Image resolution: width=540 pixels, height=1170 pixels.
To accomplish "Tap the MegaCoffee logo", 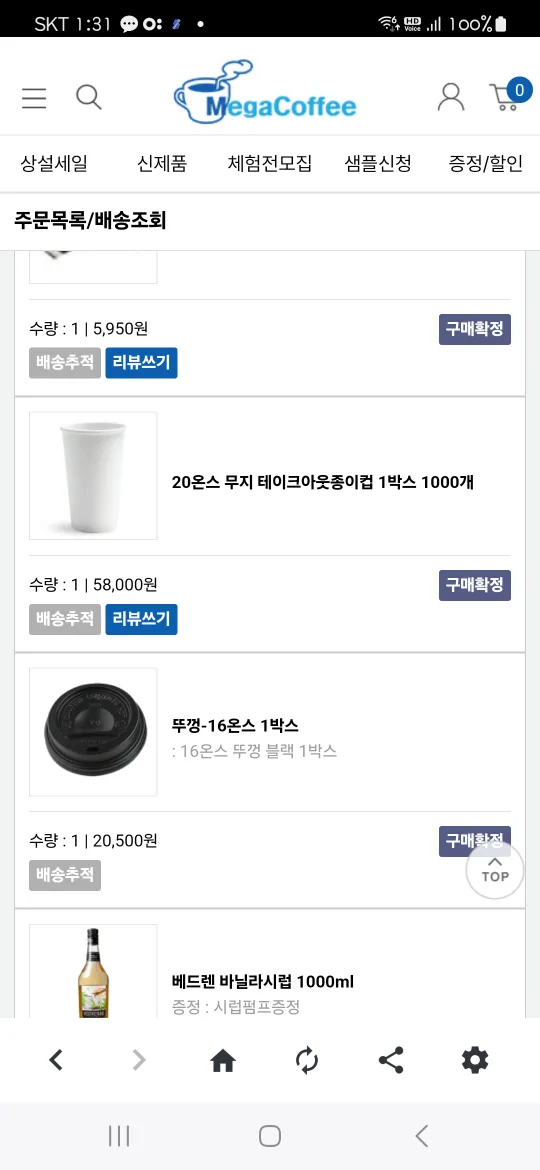I will [265, 92].
